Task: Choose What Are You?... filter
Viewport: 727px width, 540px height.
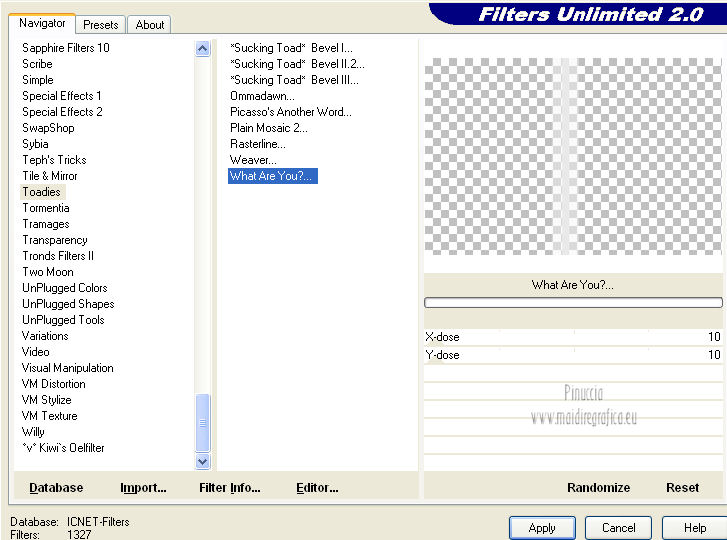Action: [x=273, y=176]
